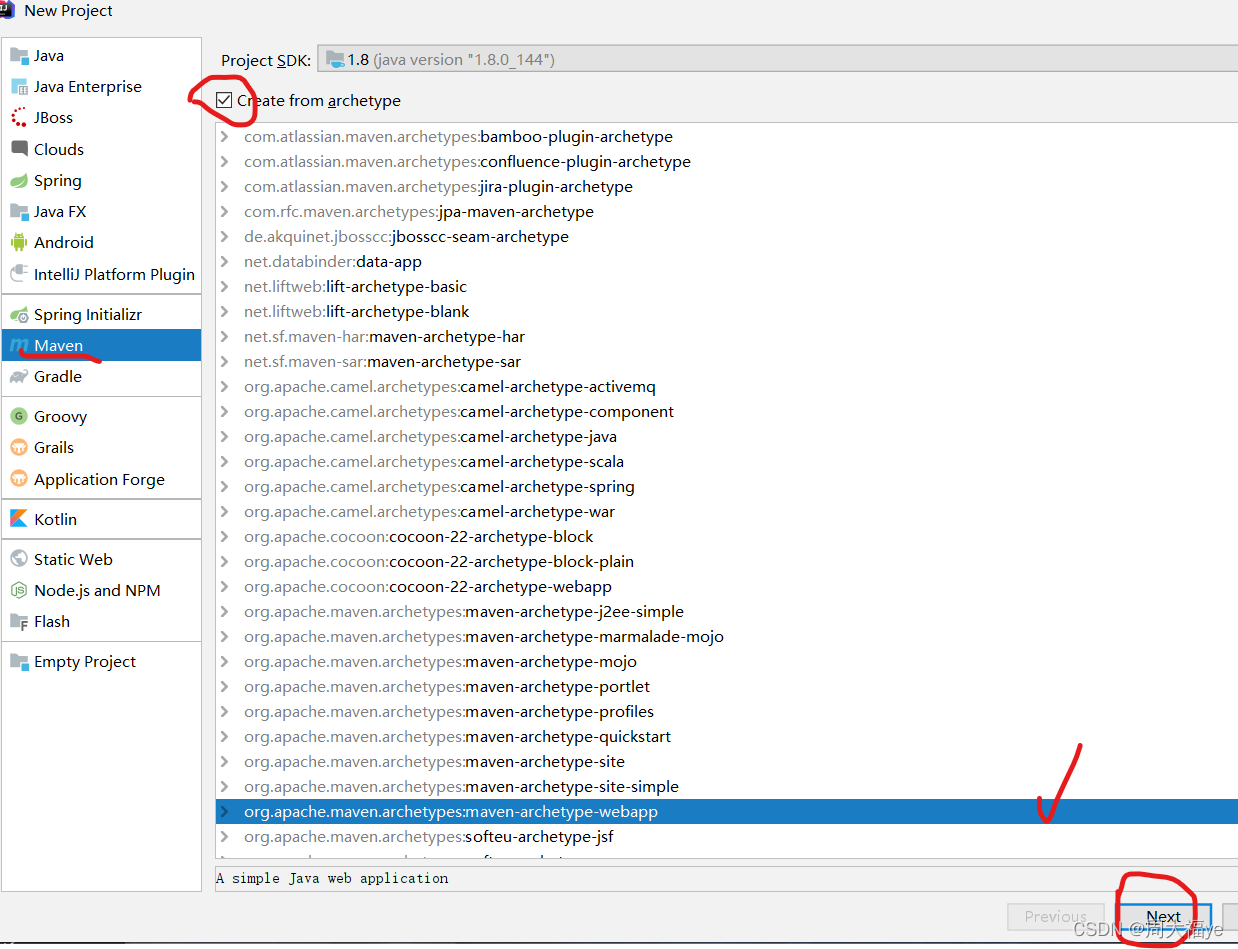This screenshot has height=949, width=1238.
Task: Expand the confluence-plugin-archetype node
Action: pyautogui.click(x=224, y=162)
